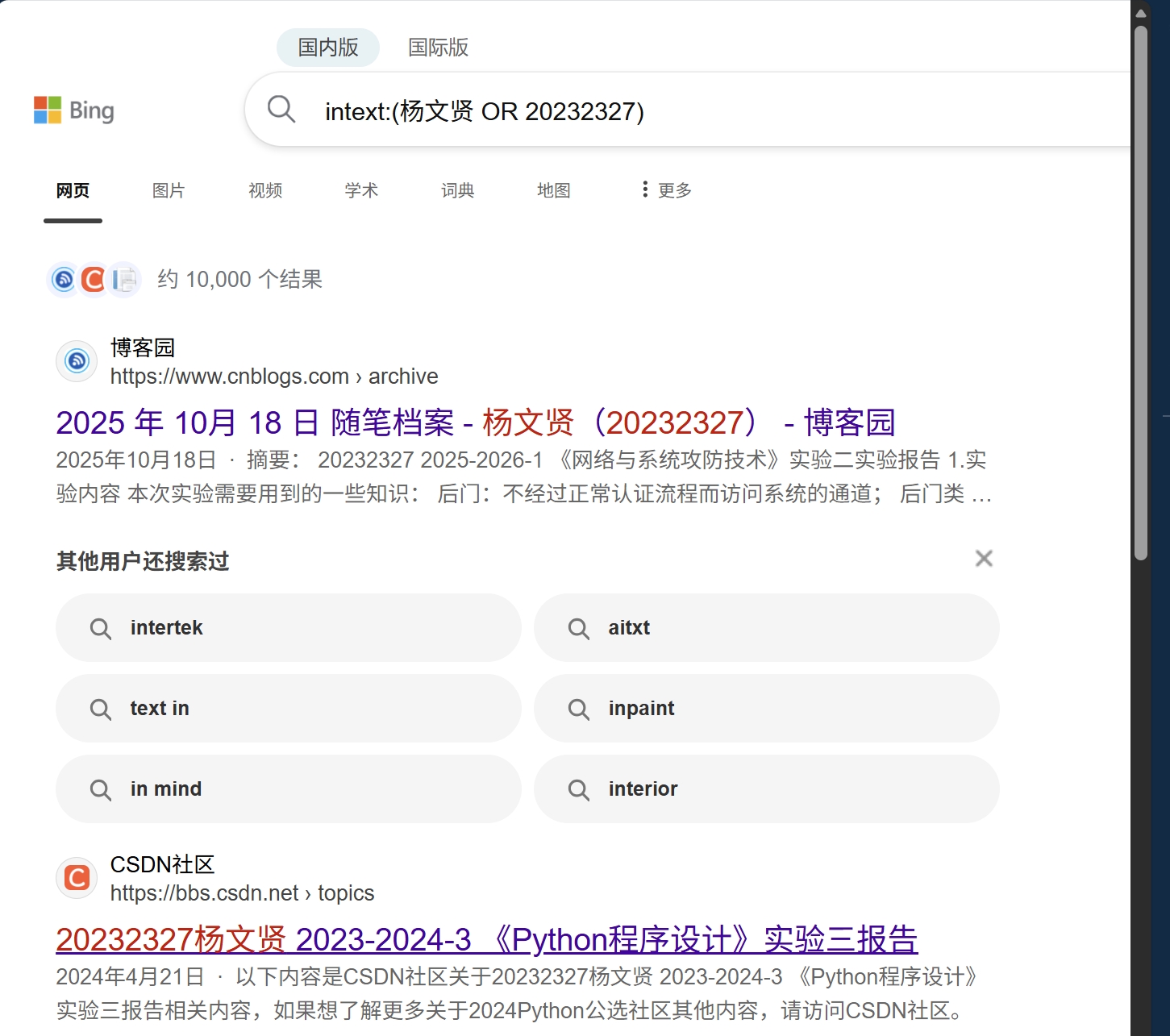Click the first filter icon near results count

[64, 279]
